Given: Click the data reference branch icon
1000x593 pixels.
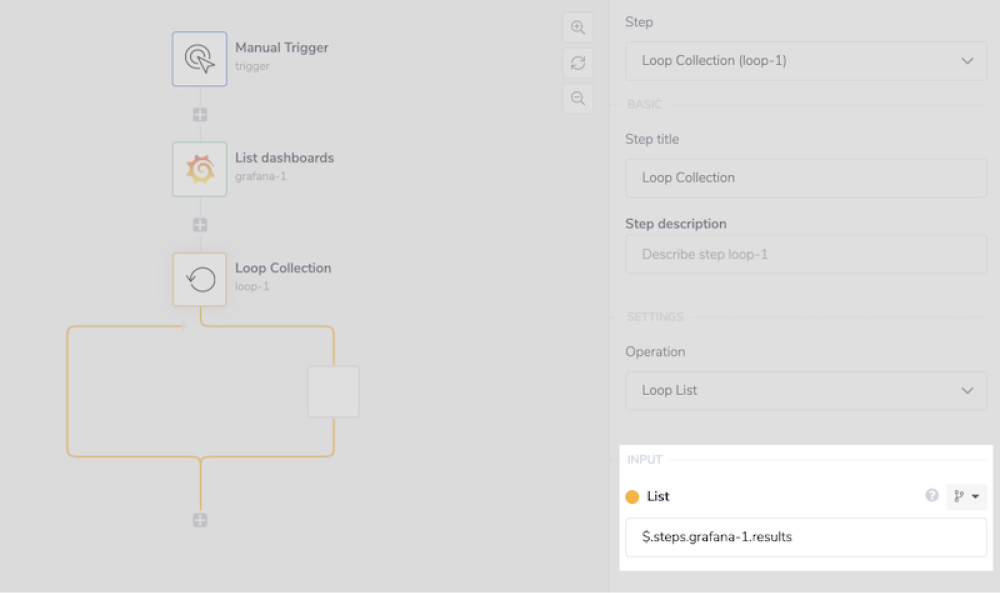Looking at the screenshot, I should (x=960, y=496).
